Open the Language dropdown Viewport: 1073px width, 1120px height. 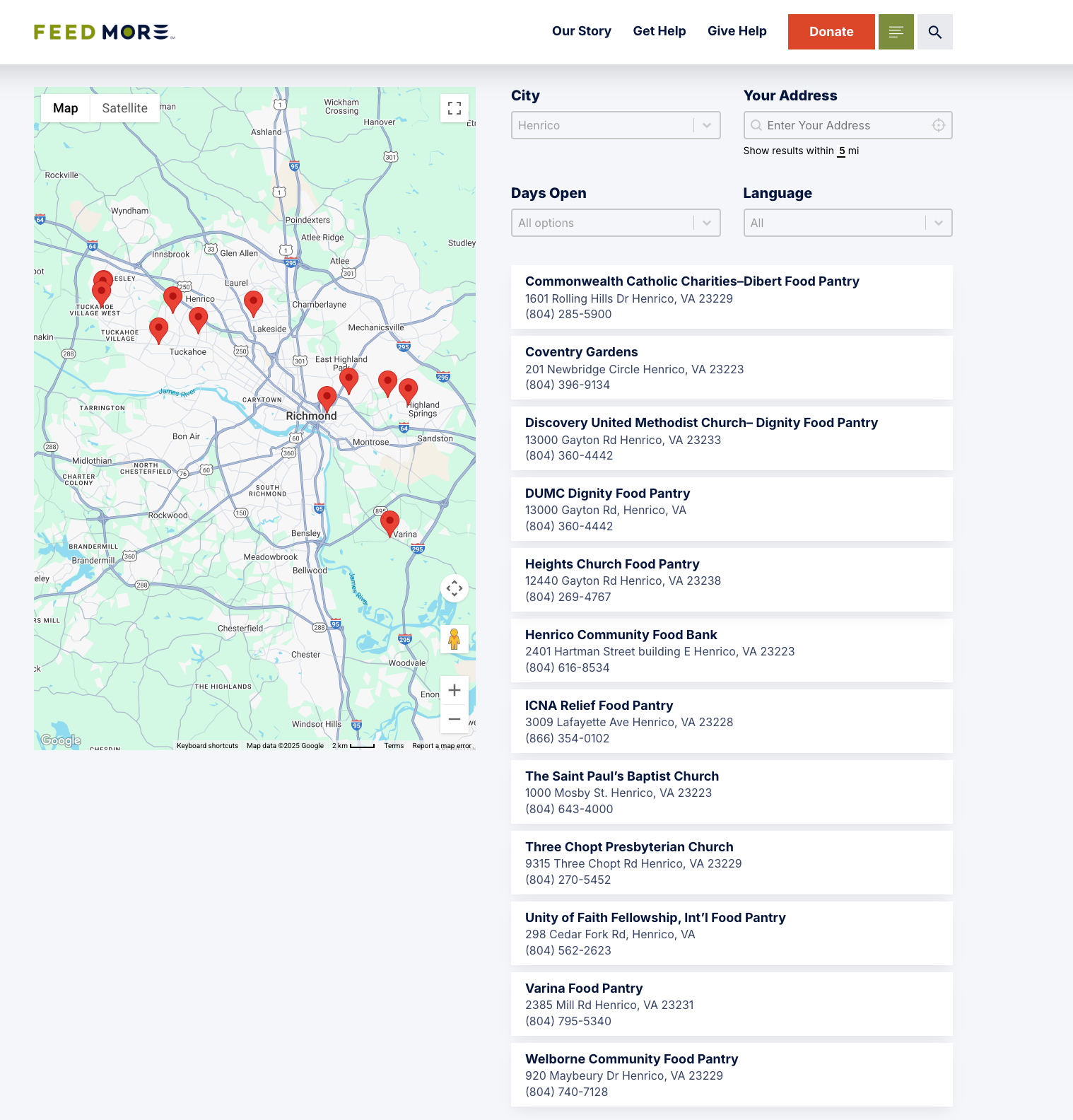(x=847, y=223)
